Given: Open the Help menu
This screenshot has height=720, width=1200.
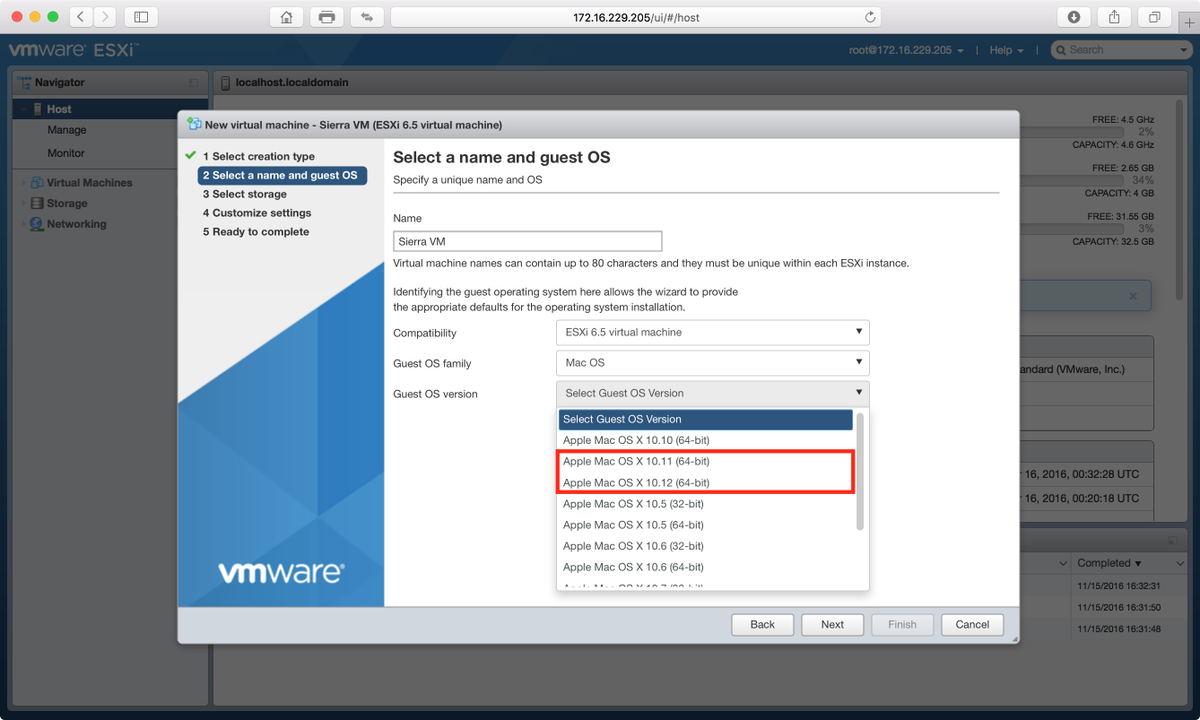Looking at the screenshot, I should tap(1006, 50).
